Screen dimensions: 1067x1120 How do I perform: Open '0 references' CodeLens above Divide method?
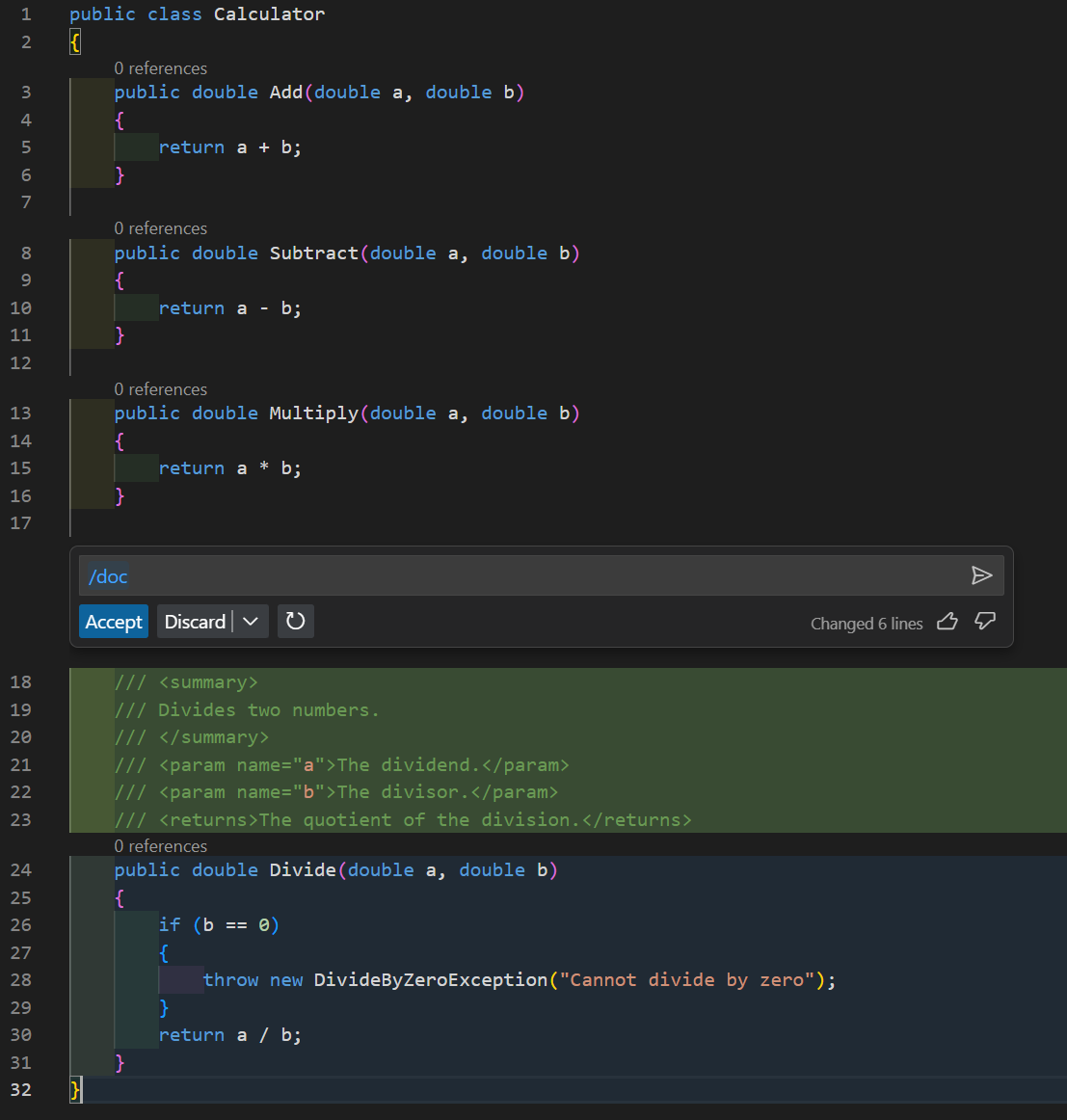[161, 846]
